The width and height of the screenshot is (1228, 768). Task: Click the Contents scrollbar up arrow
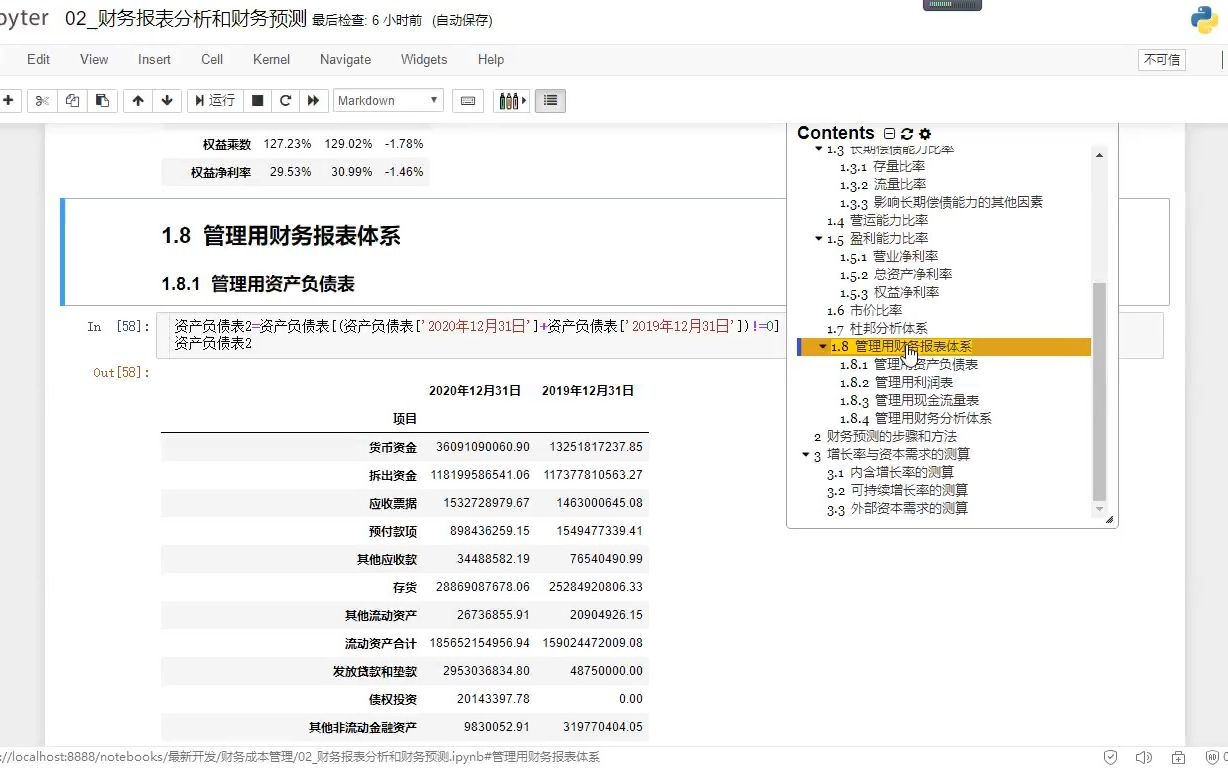click(x=1099, y=154)
